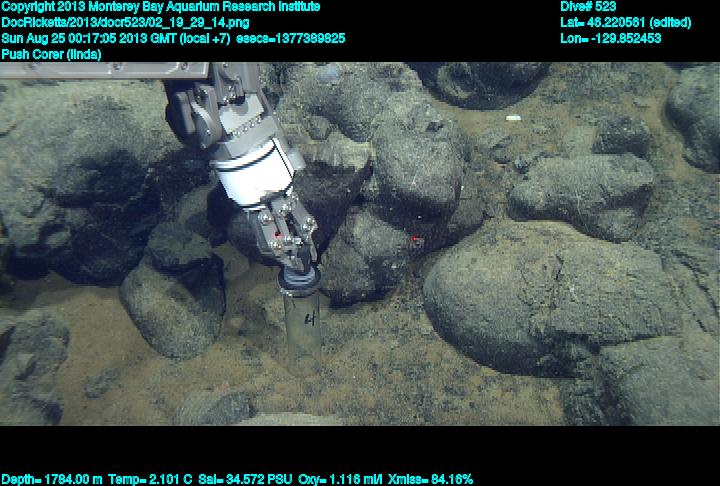Select the Xmiss= 84.16% reading
Image resolution: width=720 pixels, height=486 pixels.
tap(437, 479)
